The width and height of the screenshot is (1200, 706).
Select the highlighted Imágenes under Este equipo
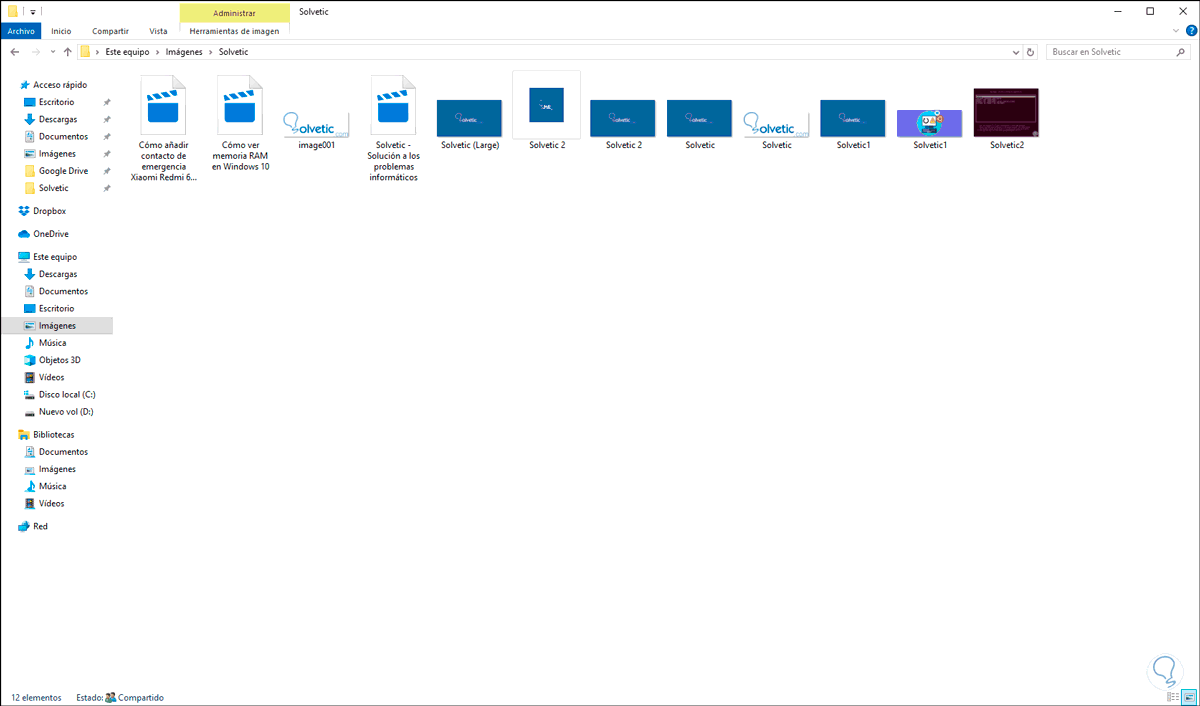point(57,326)
